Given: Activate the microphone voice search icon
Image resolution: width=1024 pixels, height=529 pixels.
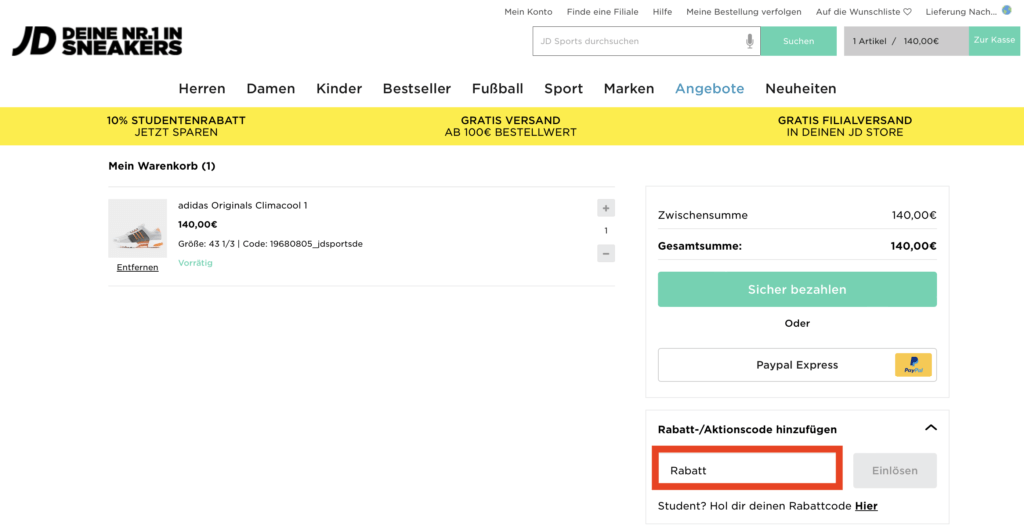Looking at the screenshot, I should point(750,41).
